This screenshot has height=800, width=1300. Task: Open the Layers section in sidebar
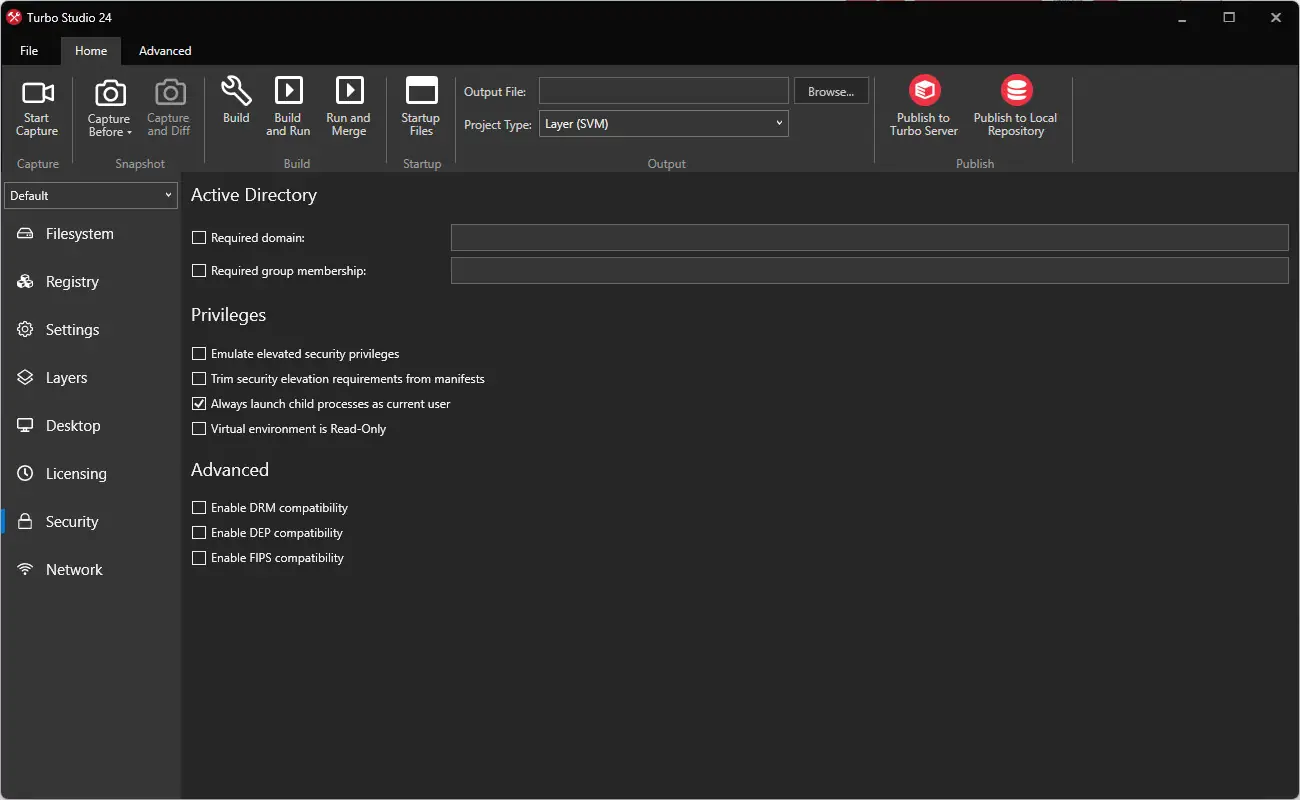(x=90, y=378)
